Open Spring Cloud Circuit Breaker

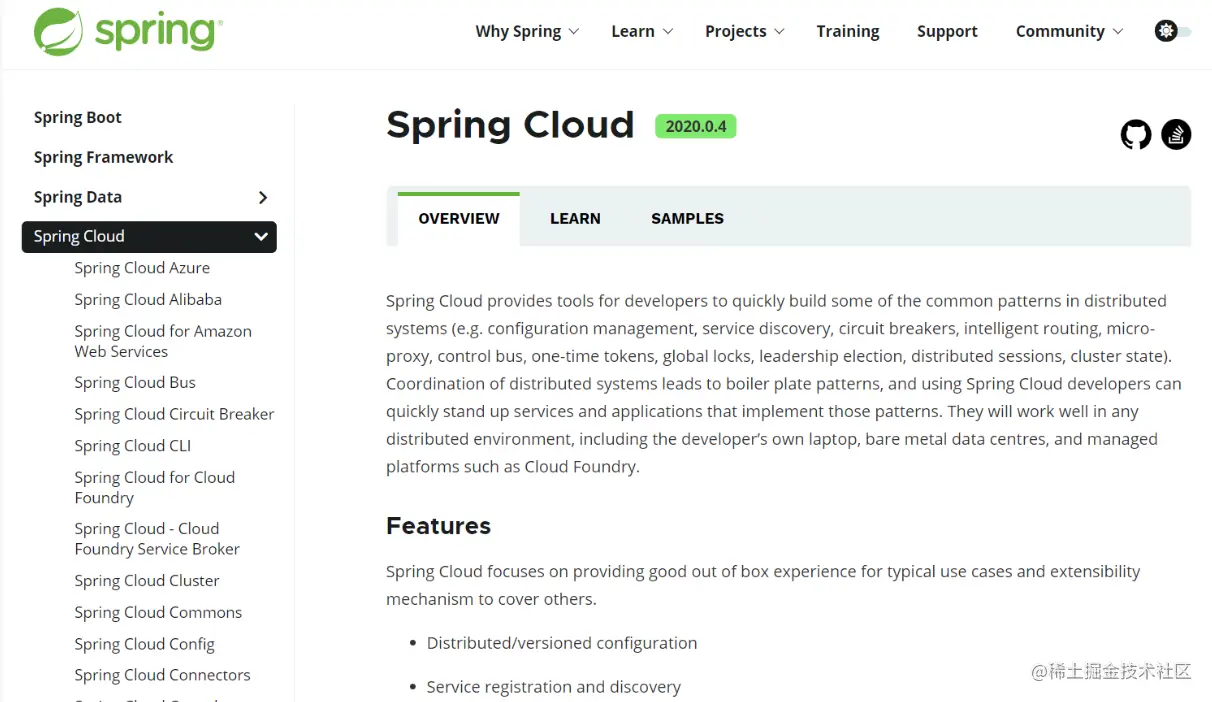(x=174, y=414)
